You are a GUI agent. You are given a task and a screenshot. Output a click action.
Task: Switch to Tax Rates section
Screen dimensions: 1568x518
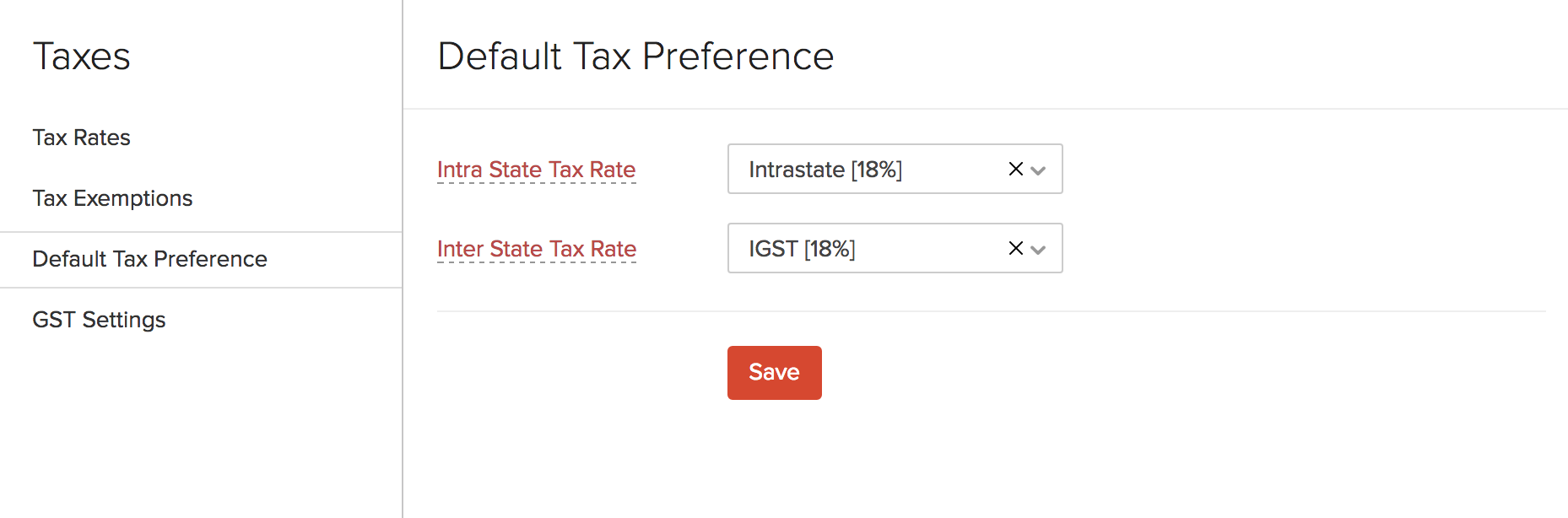point(81,138)
